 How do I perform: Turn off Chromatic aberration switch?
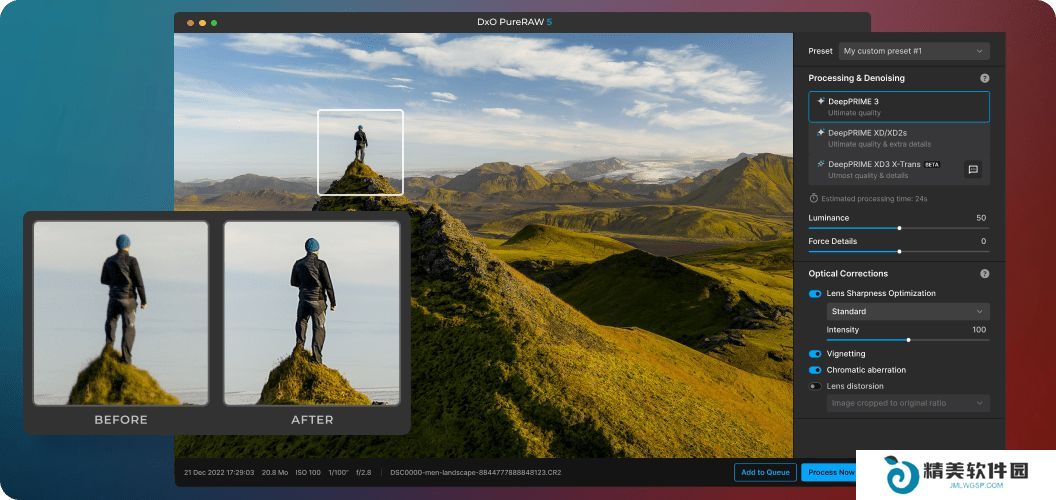click(815, 370)
